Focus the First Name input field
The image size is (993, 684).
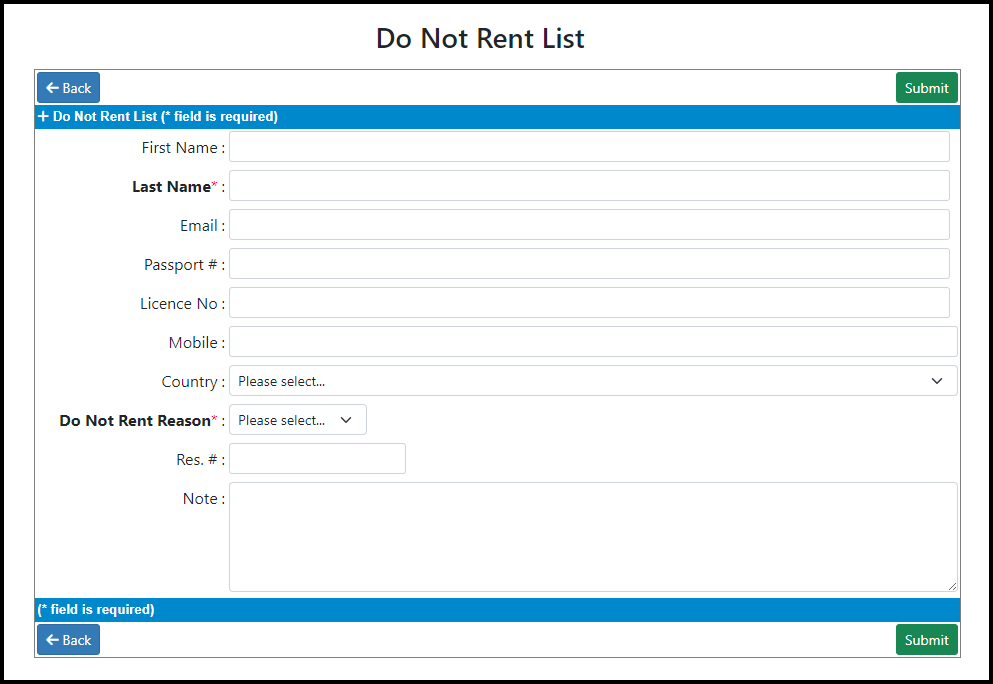tap(589, 147)
